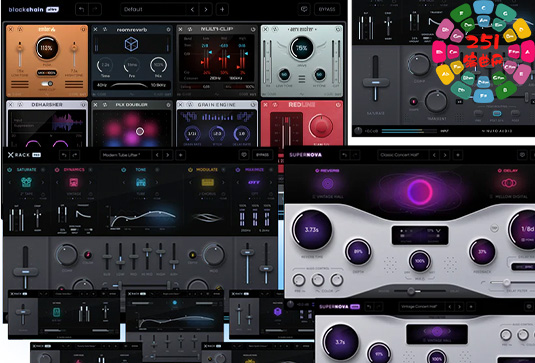Click the yellow depth button beside the MOD knob
Screen dimensions: 535x363
[193, 255]
